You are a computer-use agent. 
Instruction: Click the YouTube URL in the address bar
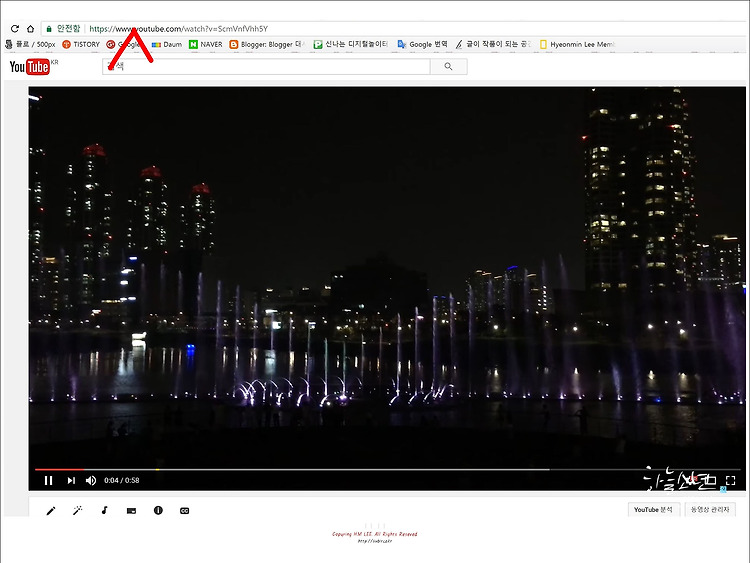[x=178, y=29]
